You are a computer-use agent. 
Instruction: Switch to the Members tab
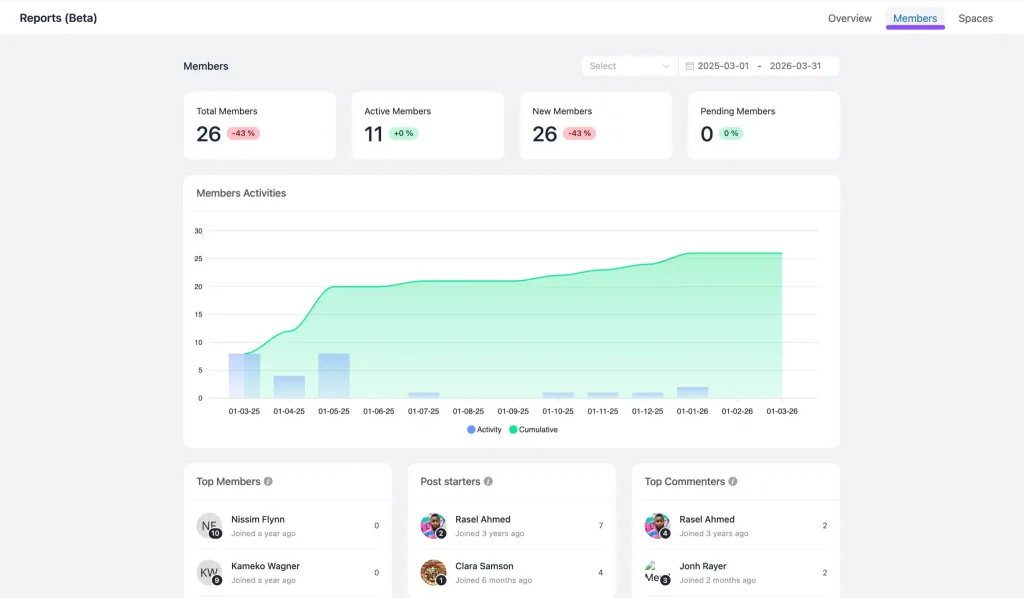click(x=914, y=18)
